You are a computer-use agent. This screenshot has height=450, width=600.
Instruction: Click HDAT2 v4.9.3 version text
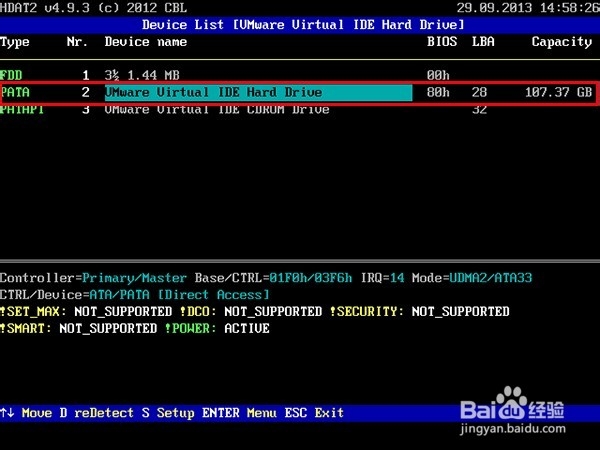(x=45, y=8)
